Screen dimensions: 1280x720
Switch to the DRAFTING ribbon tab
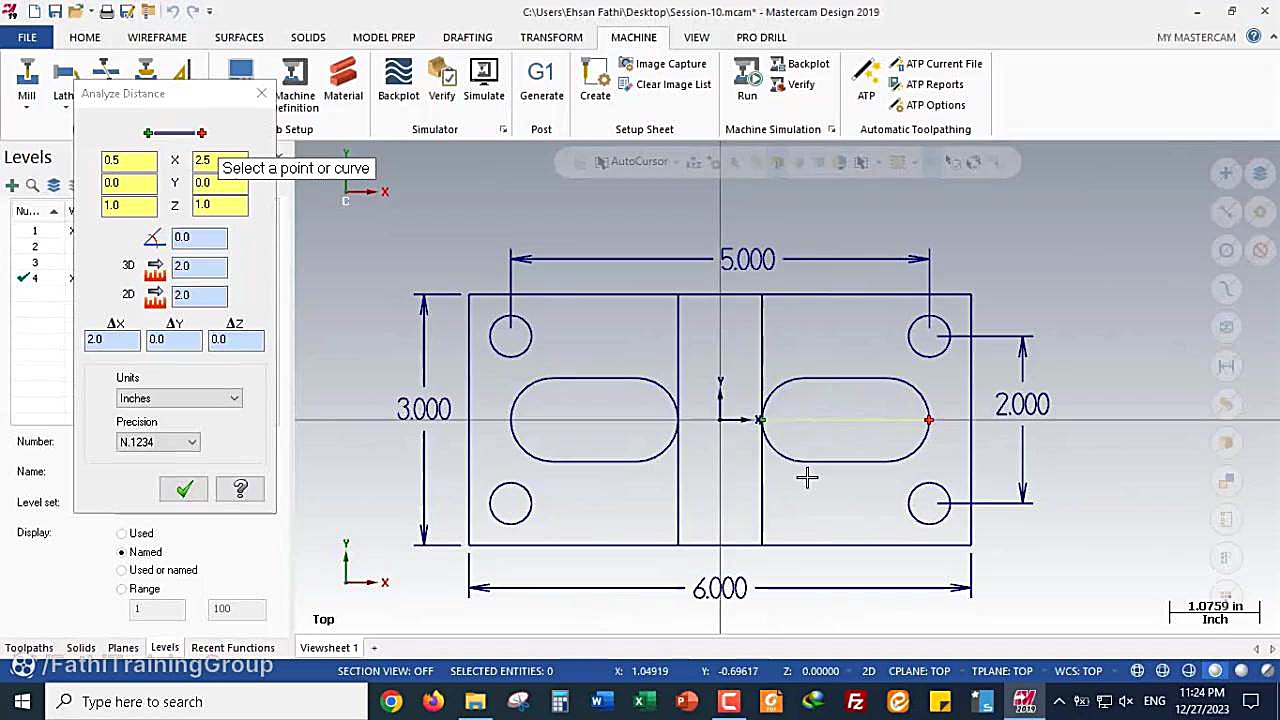pyautogui.click(x=468, y=37)
